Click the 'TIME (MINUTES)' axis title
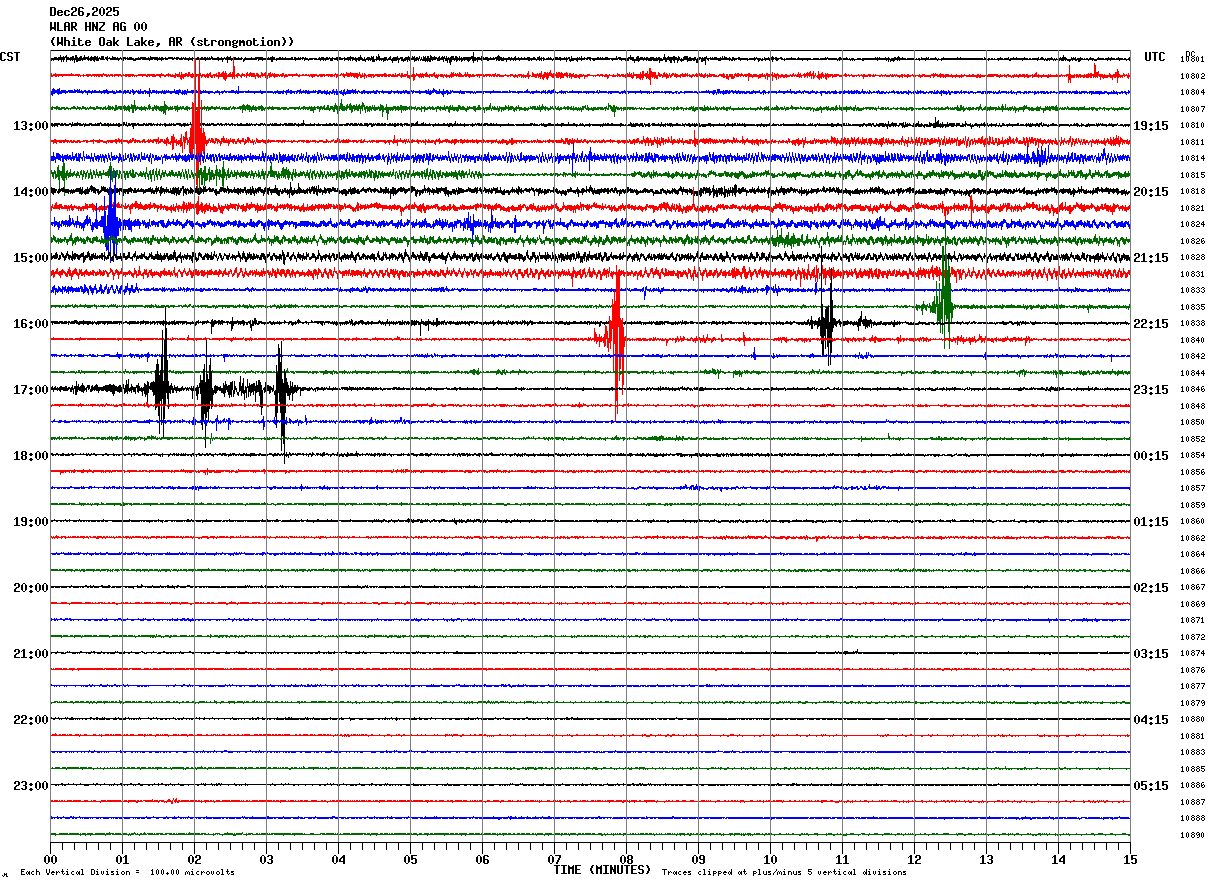The image size is (1210, 886). click(602, 870)
